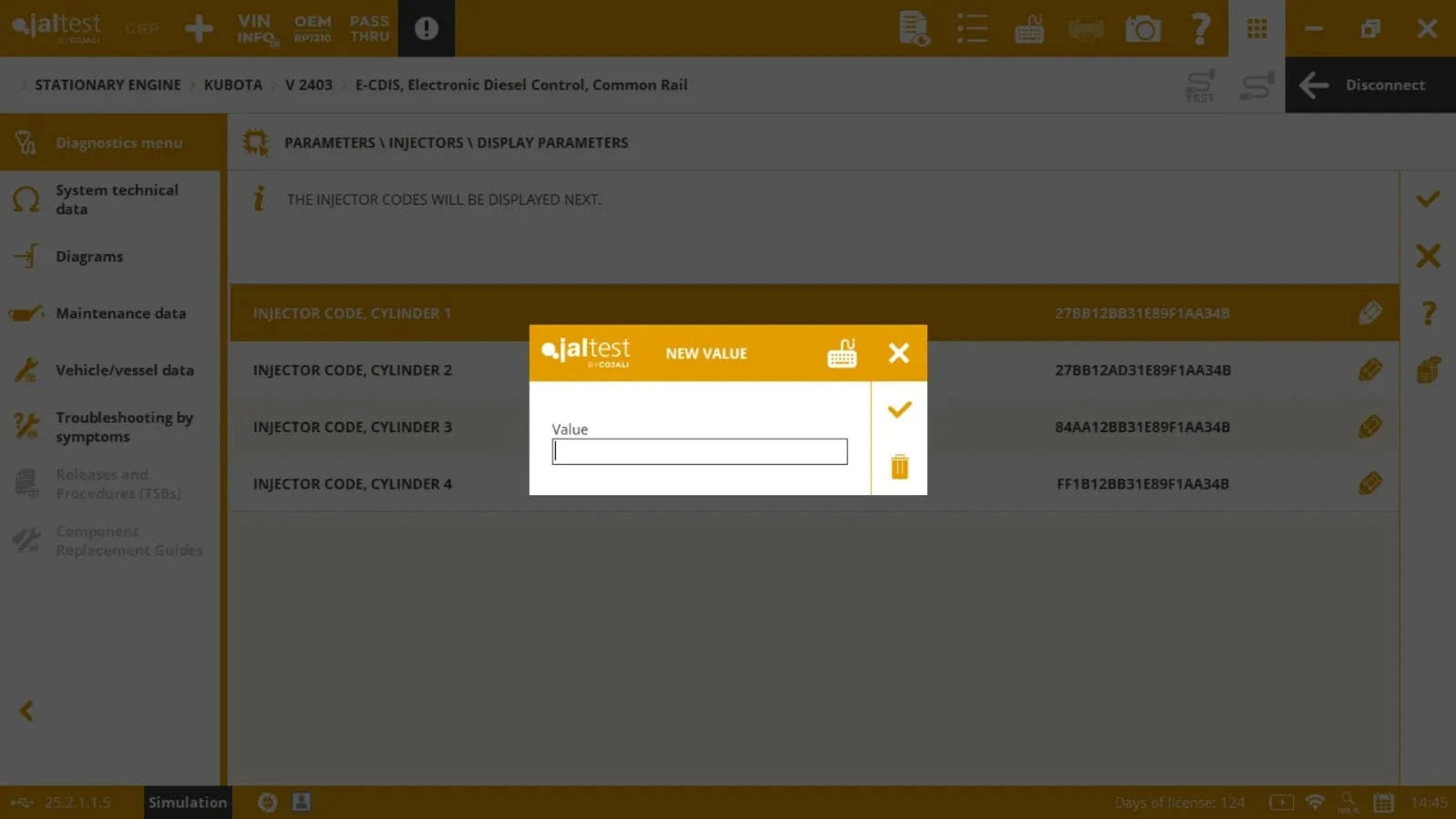Open the report/document viewer icon
This screenshot has height=819, width=1456.
click(914, 28)
